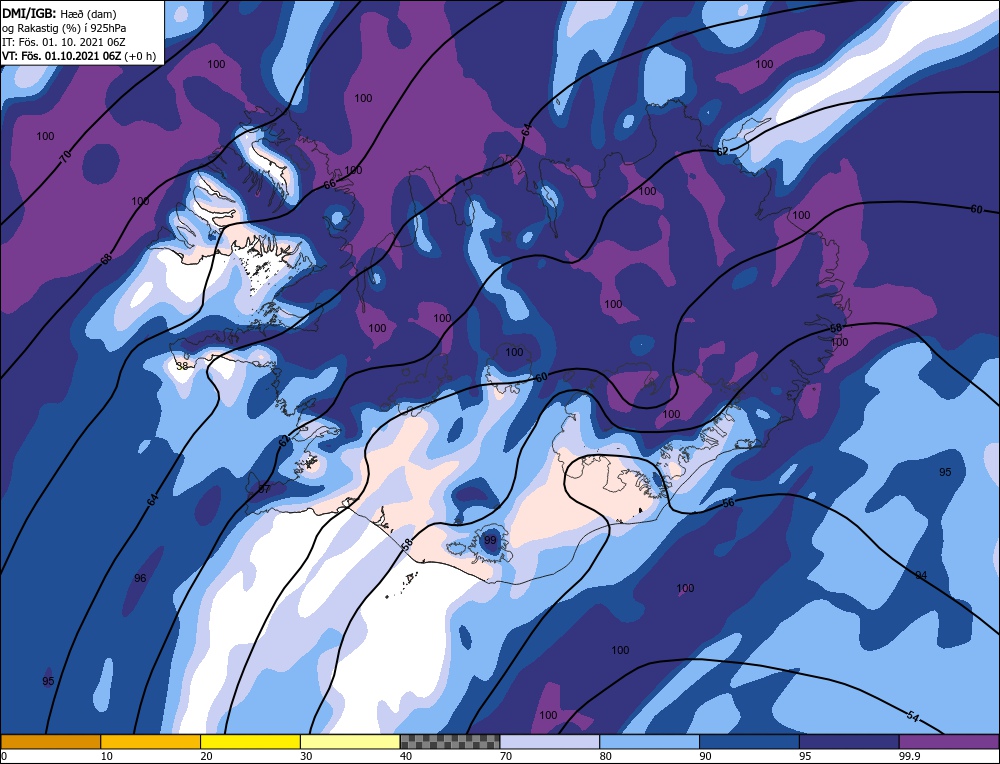
Task: Click the dark indigo 95–99.9 legend swatch
Action: (849, 741)
